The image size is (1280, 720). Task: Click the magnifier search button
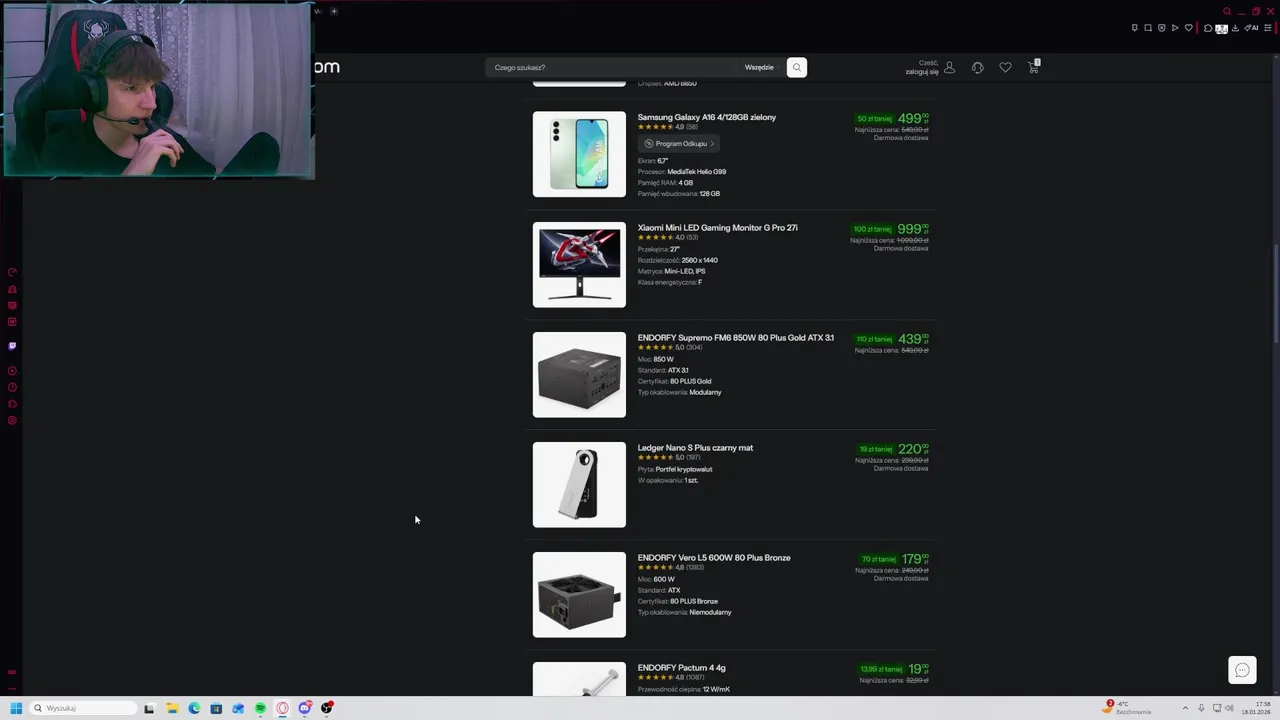click(x=796, y=67)
